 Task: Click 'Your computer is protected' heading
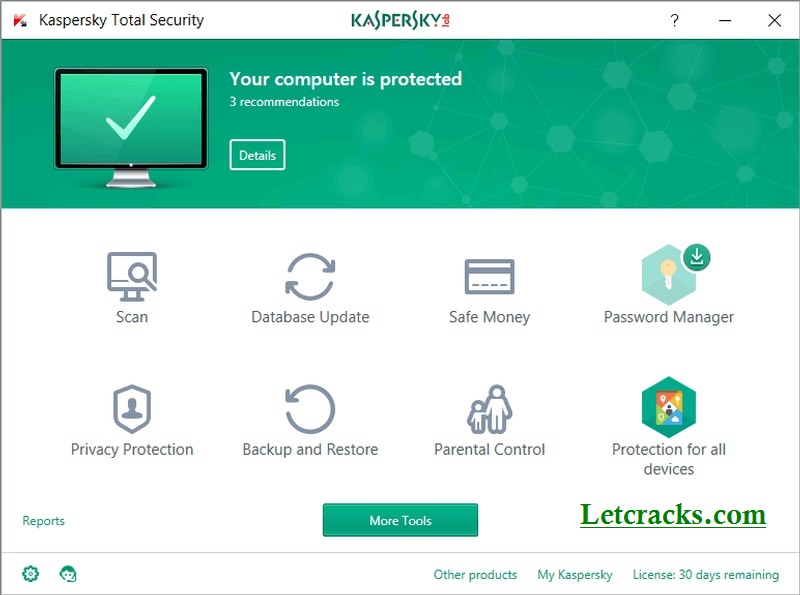[x=345, y=79]
